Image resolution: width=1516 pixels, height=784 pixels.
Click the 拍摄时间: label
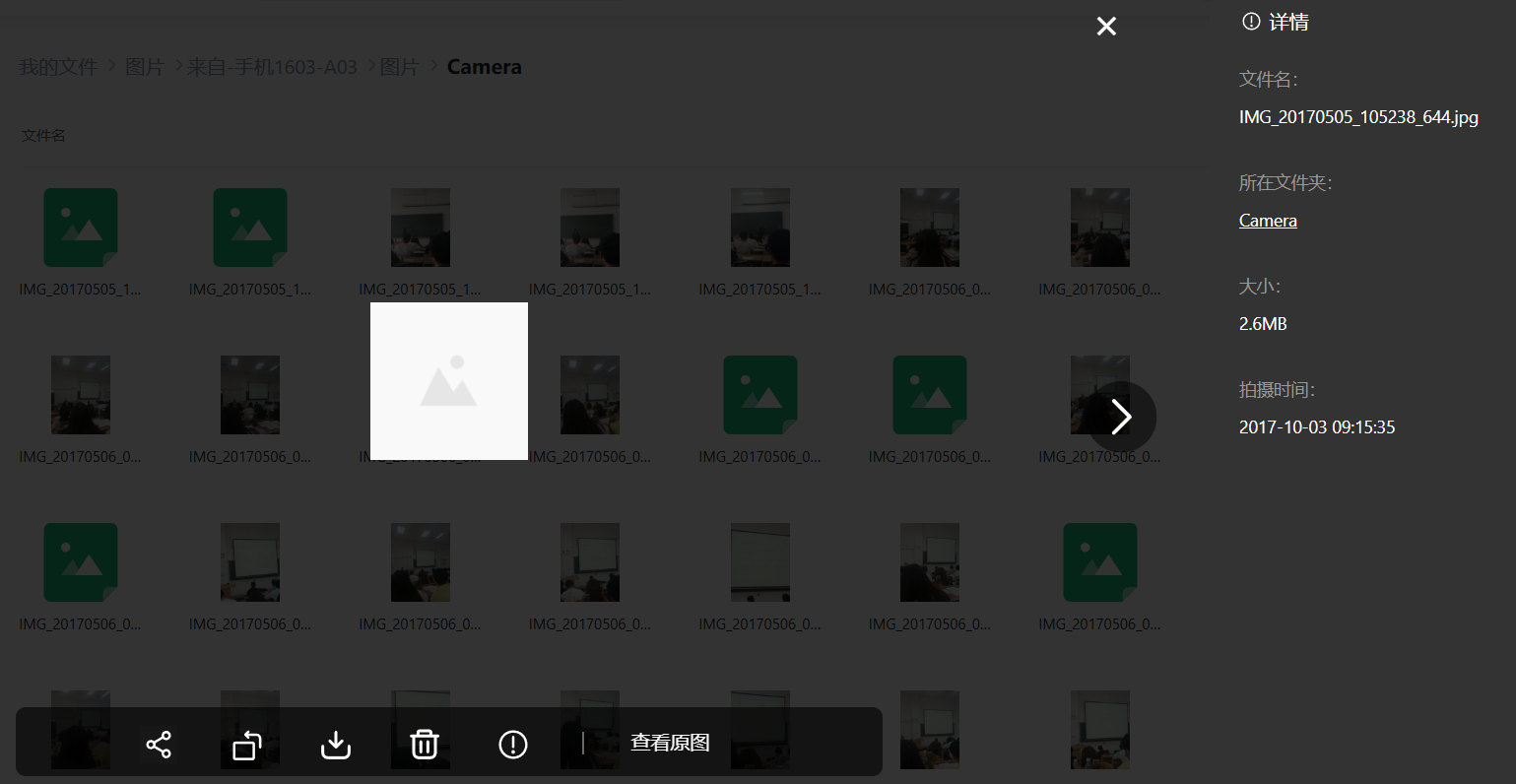1277,390
